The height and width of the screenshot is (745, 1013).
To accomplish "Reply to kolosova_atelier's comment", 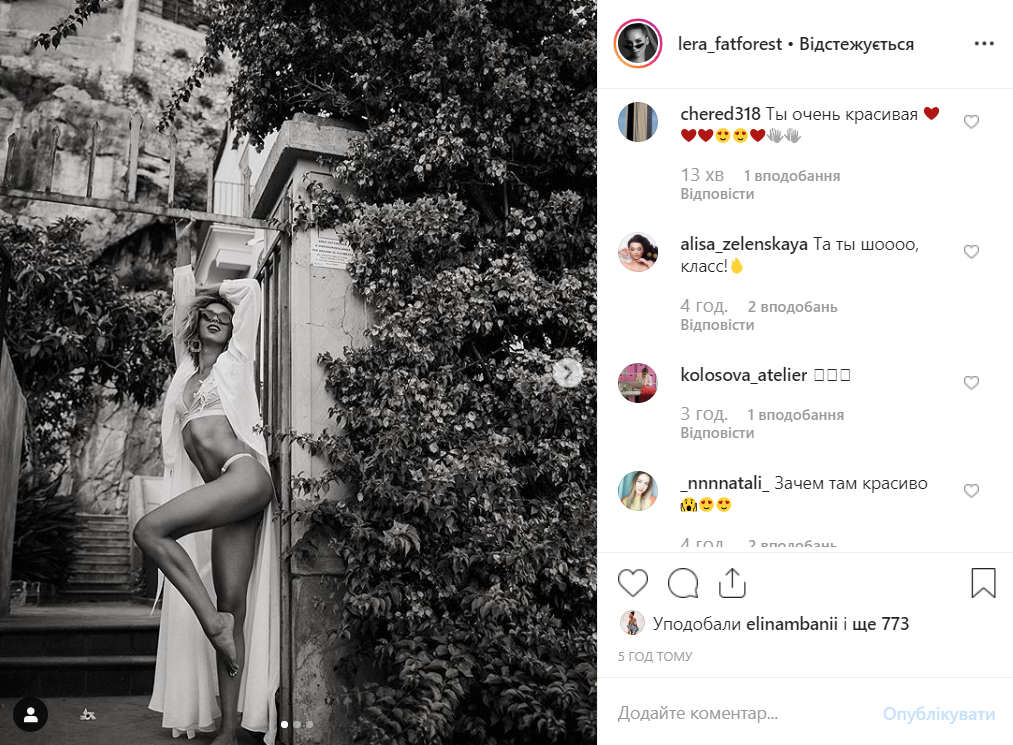I will click(717, 433).
